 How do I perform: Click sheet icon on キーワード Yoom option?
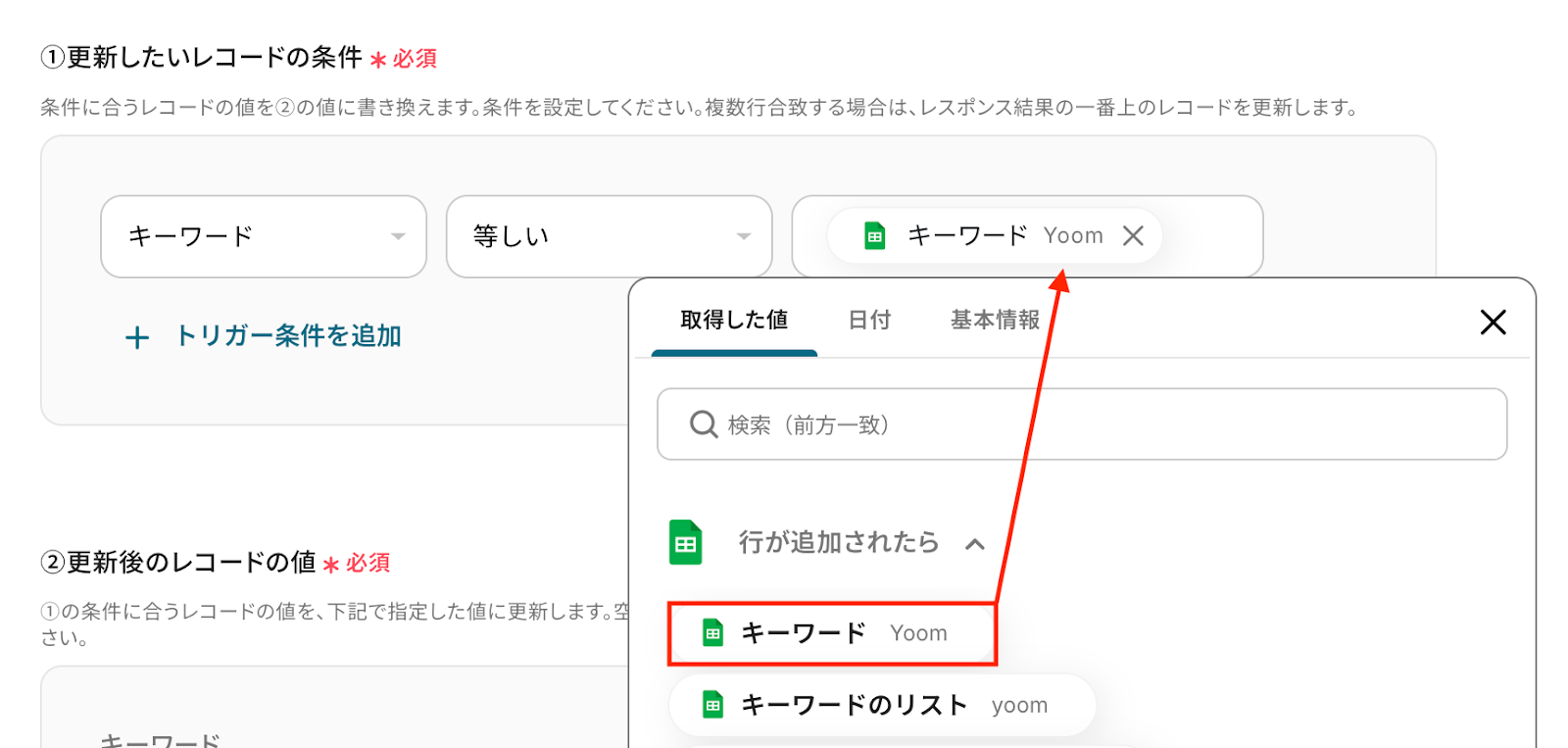[713, 633]
